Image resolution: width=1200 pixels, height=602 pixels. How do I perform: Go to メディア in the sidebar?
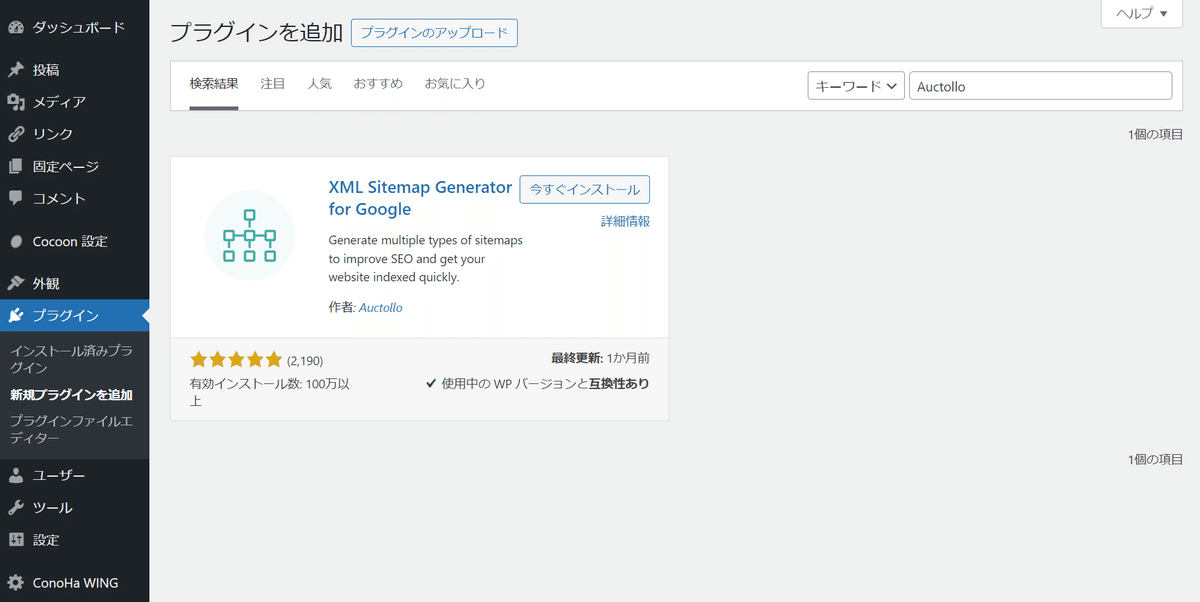point(74,102)
